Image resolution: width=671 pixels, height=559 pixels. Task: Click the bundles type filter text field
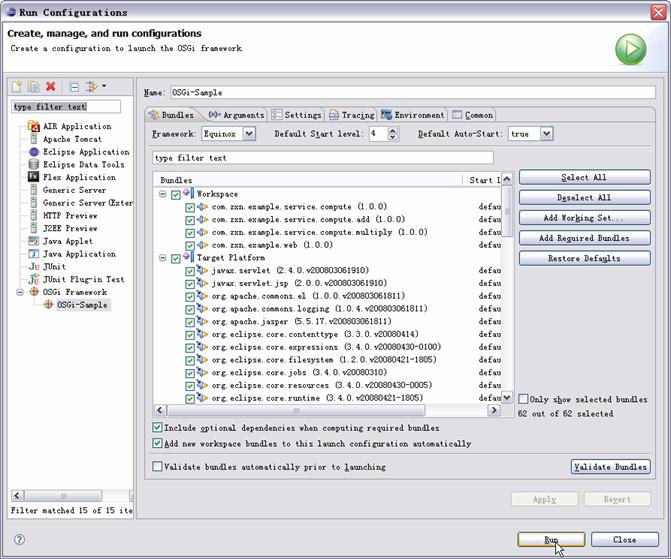point(323,158)
